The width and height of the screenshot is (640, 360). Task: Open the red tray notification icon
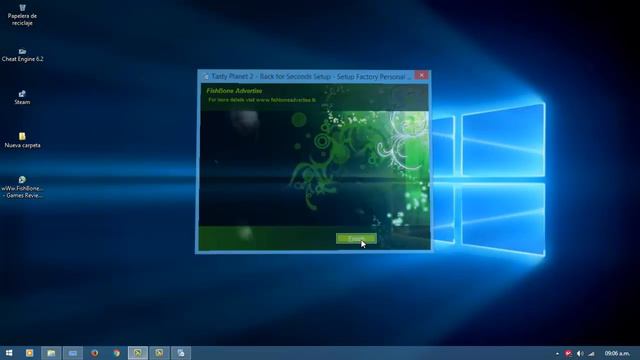pos(568,353)
